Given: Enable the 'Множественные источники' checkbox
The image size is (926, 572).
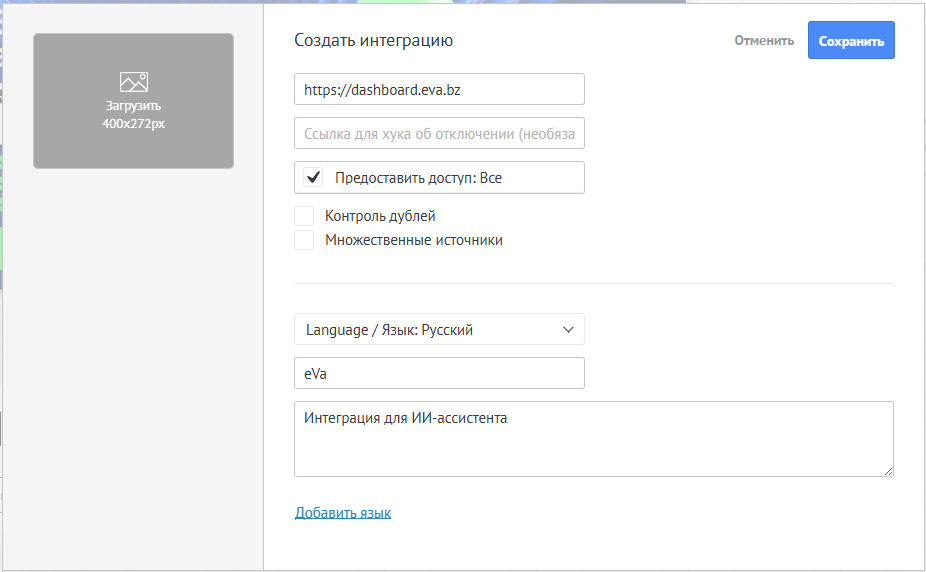Looking at the screenshot, I should coord(304,240).
